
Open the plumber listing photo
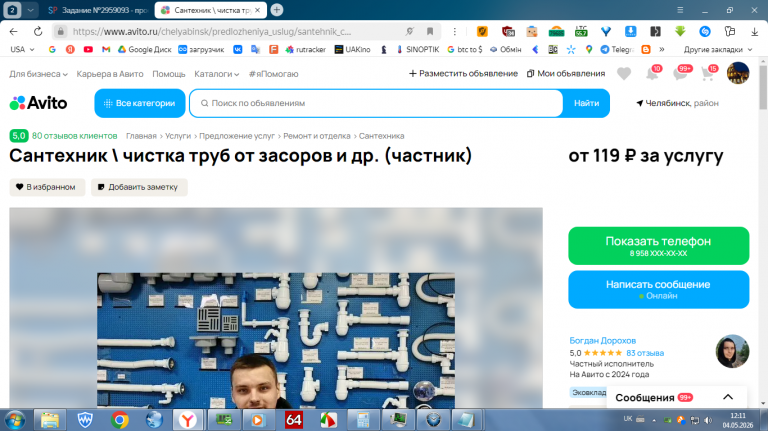pos(276,340)
